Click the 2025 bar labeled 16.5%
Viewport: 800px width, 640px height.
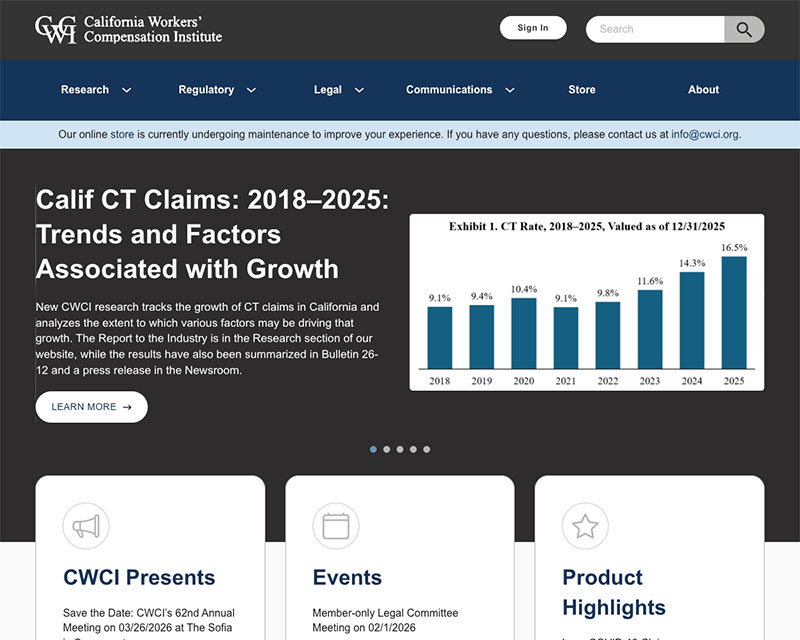tap(734, 312)
